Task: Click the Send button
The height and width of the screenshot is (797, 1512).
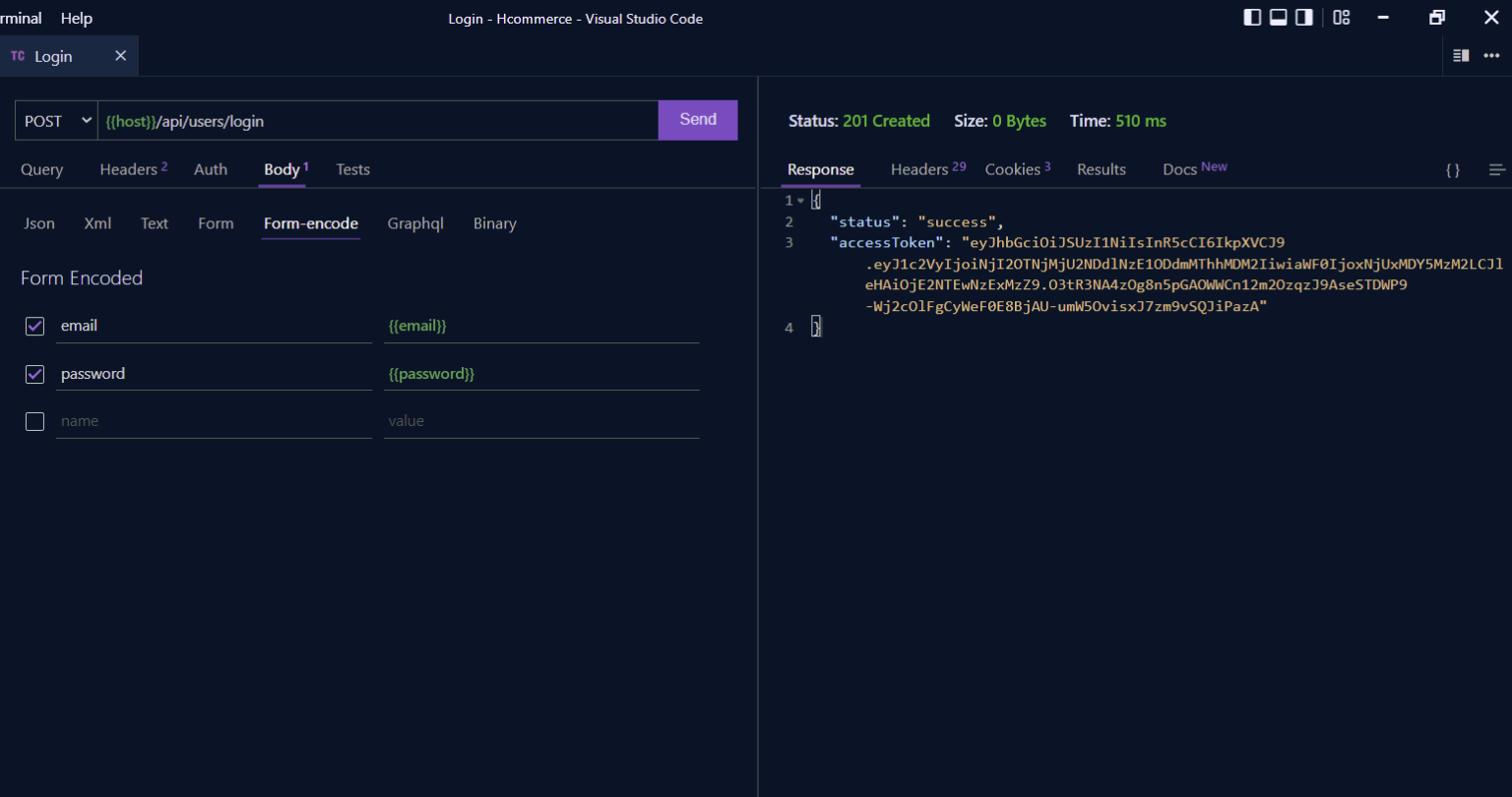Action: click(698, 119)
